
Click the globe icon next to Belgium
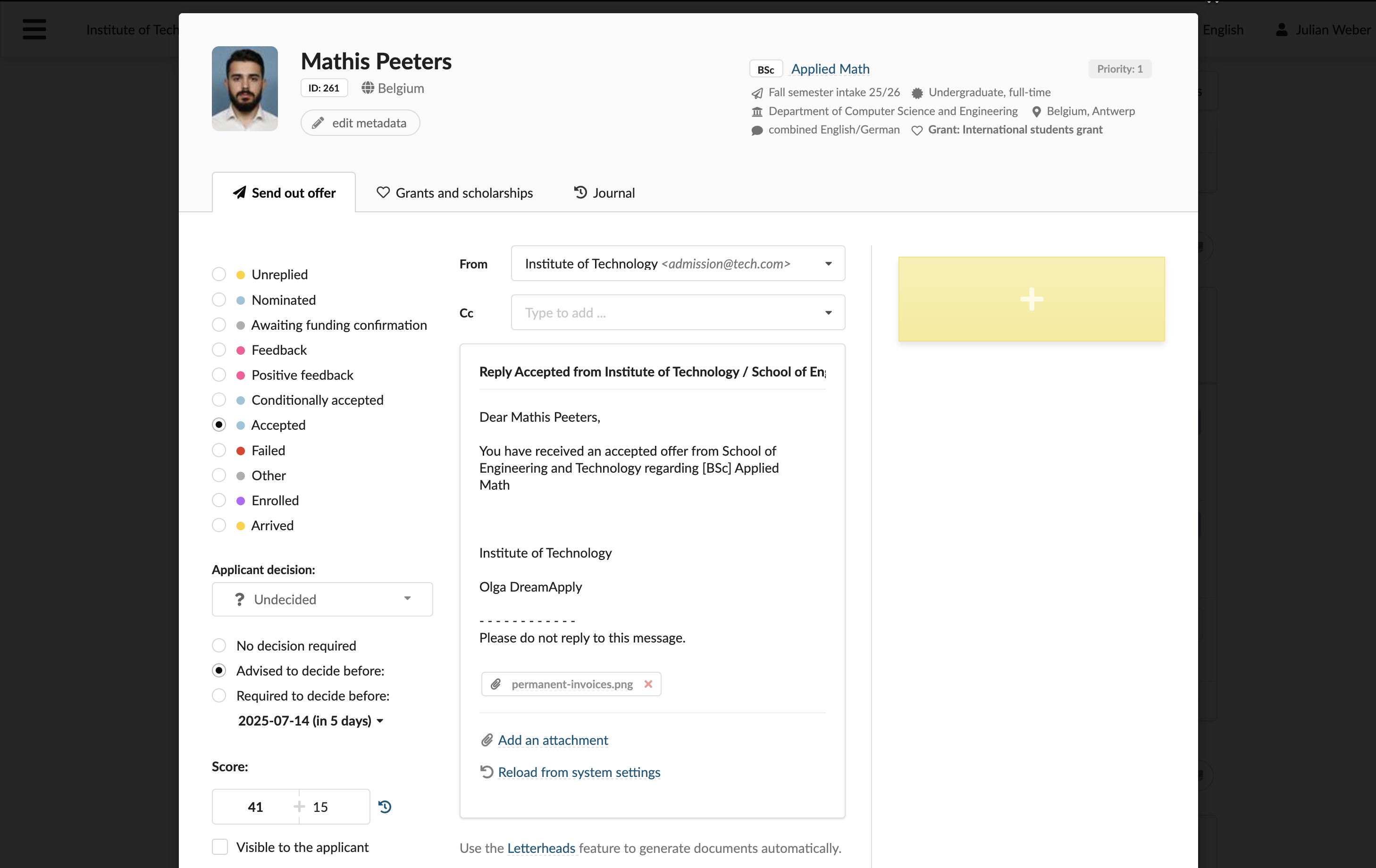click(x=368, y=88)
